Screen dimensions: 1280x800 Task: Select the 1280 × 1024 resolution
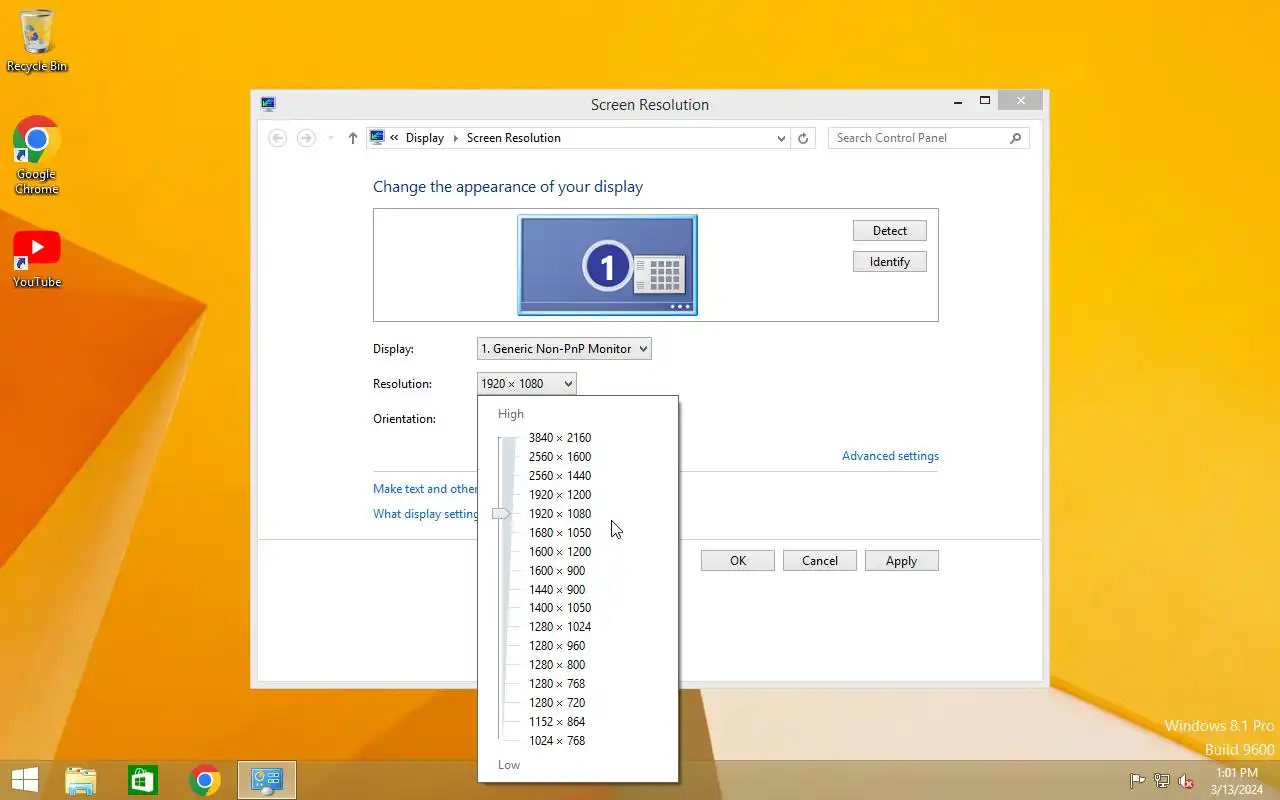point(560,627)
